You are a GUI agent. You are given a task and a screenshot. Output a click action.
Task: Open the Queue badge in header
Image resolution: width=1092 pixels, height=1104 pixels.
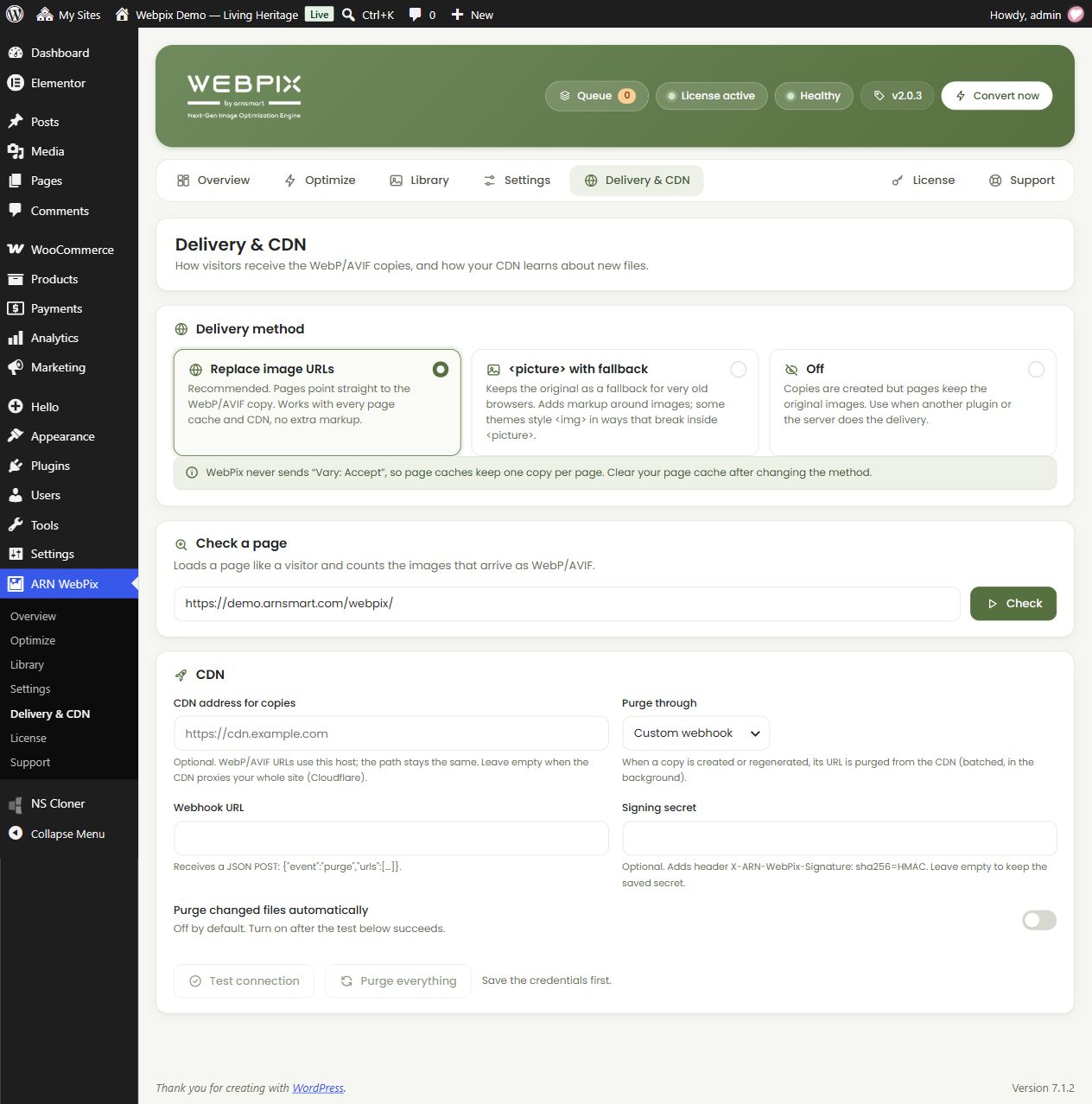tap(597, 96)
